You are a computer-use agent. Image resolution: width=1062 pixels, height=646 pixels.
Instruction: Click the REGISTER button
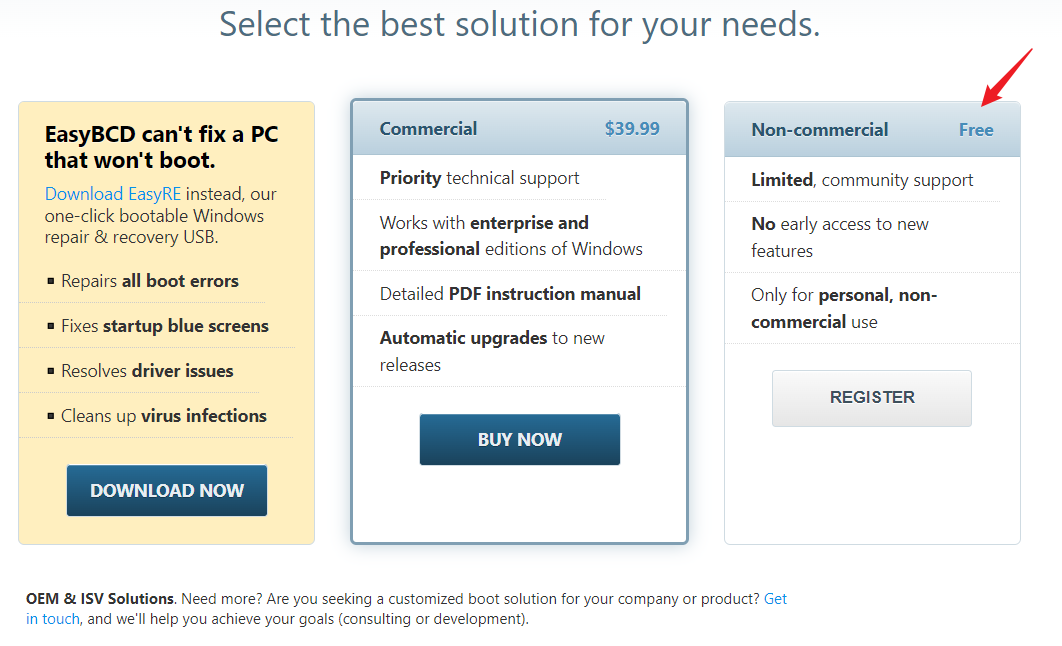tap(872, 397)
